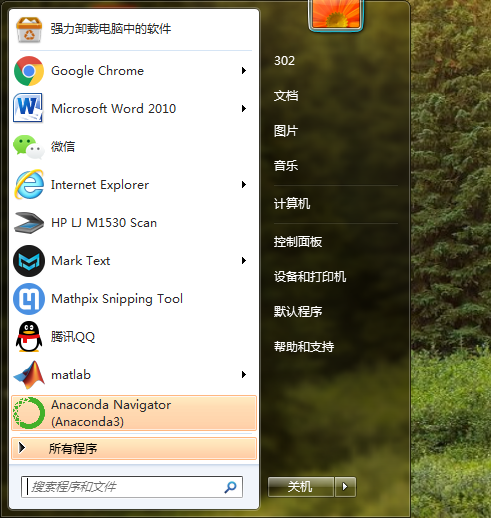Expand Microsoft Word 2010 recent files arrow

coord(244,109)
